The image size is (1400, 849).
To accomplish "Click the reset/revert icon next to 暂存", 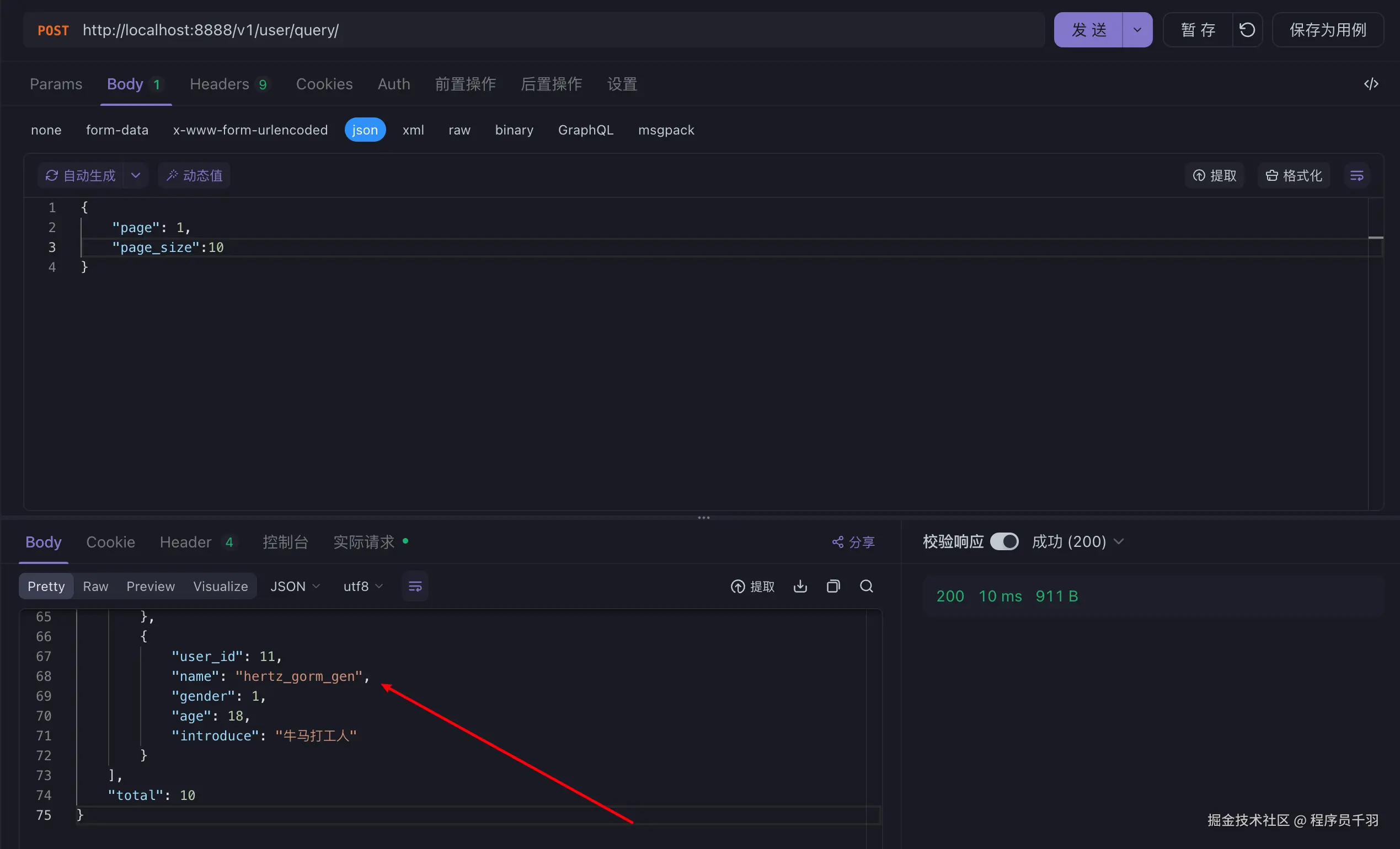I will pos(1247,30).
